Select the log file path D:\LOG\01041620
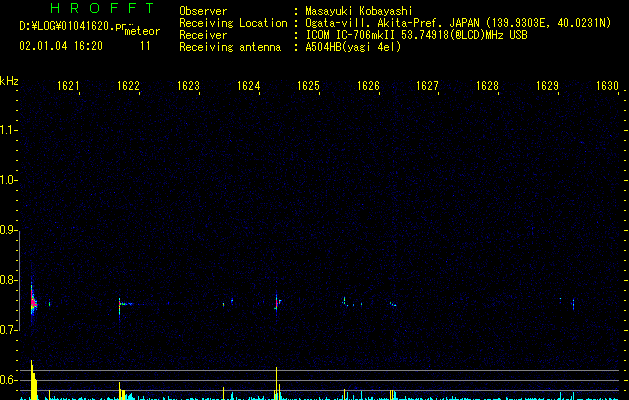 click(x=72, y=26)
